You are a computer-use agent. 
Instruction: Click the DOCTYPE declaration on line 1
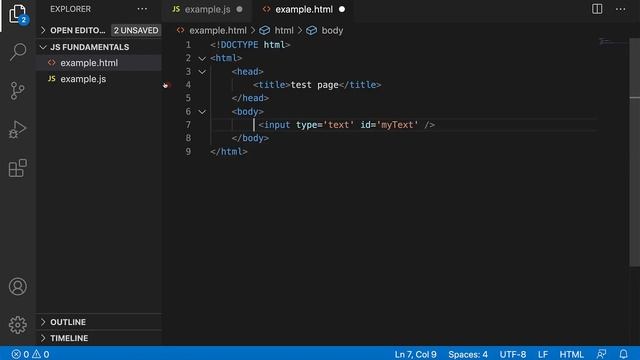(250, 45)
